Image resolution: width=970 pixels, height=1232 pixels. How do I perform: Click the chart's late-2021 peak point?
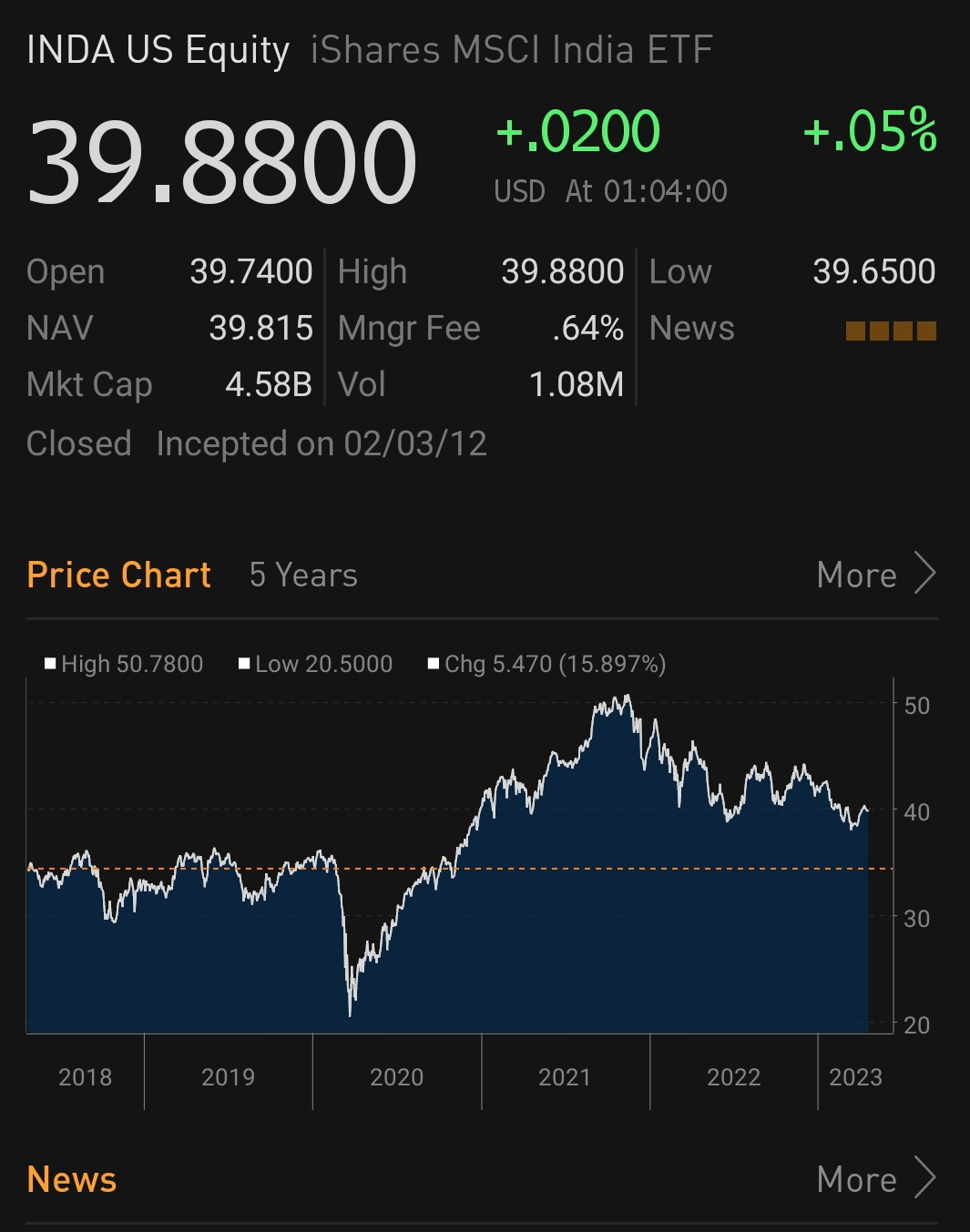coord(628,697)
